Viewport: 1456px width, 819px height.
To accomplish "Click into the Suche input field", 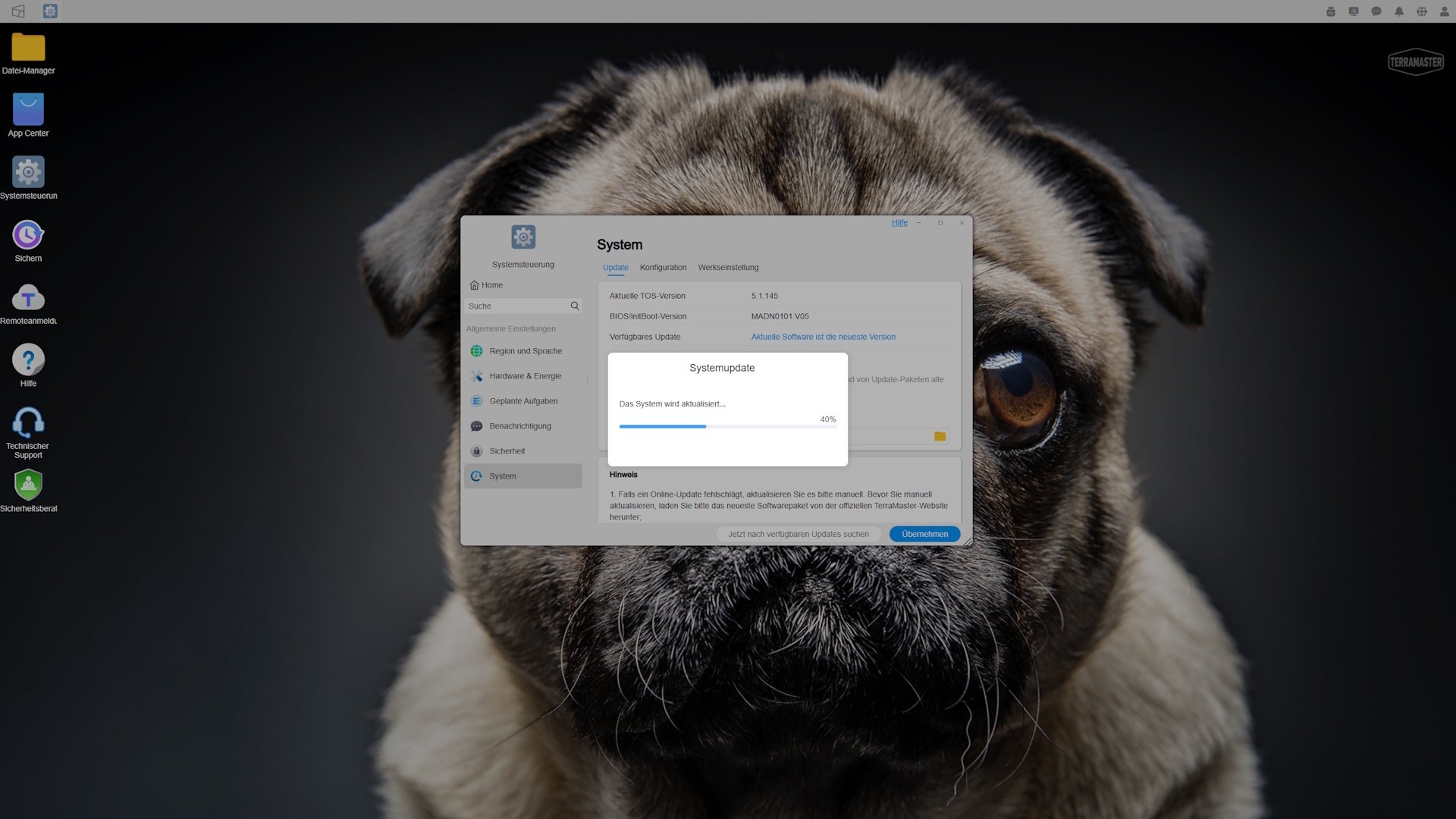I will (x=517, y=306).
